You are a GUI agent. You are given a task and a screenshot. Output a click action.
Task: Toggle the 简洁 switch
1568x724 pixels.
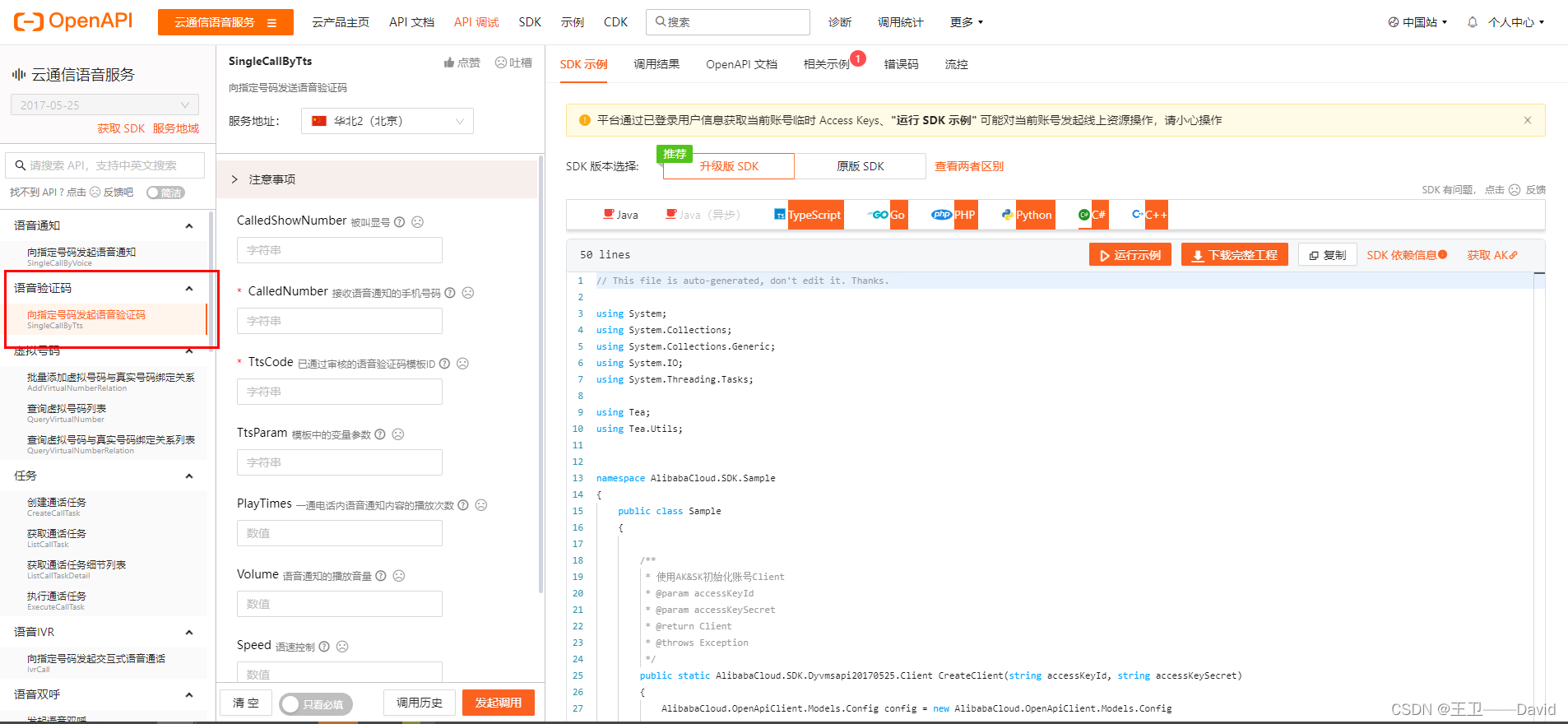point(165,193)
